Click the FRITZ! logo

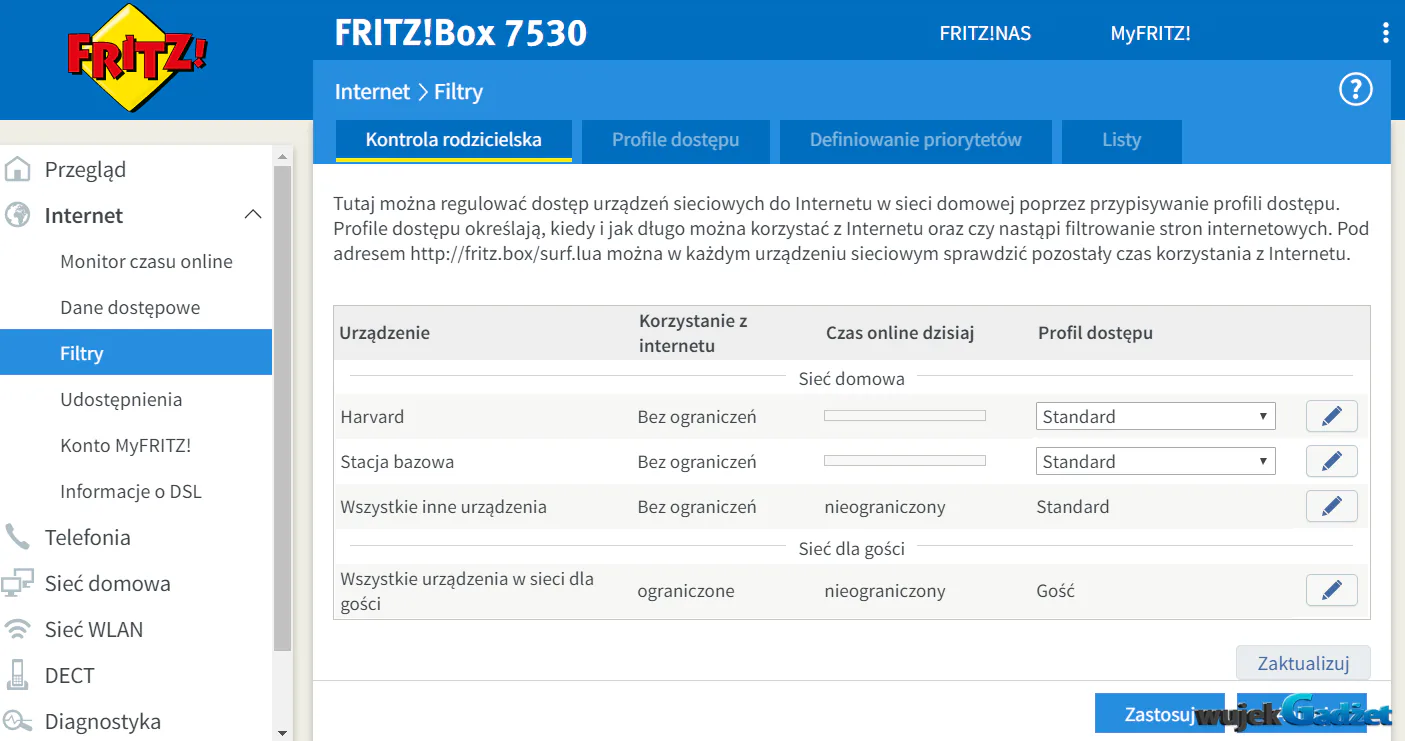coord(137,57)
